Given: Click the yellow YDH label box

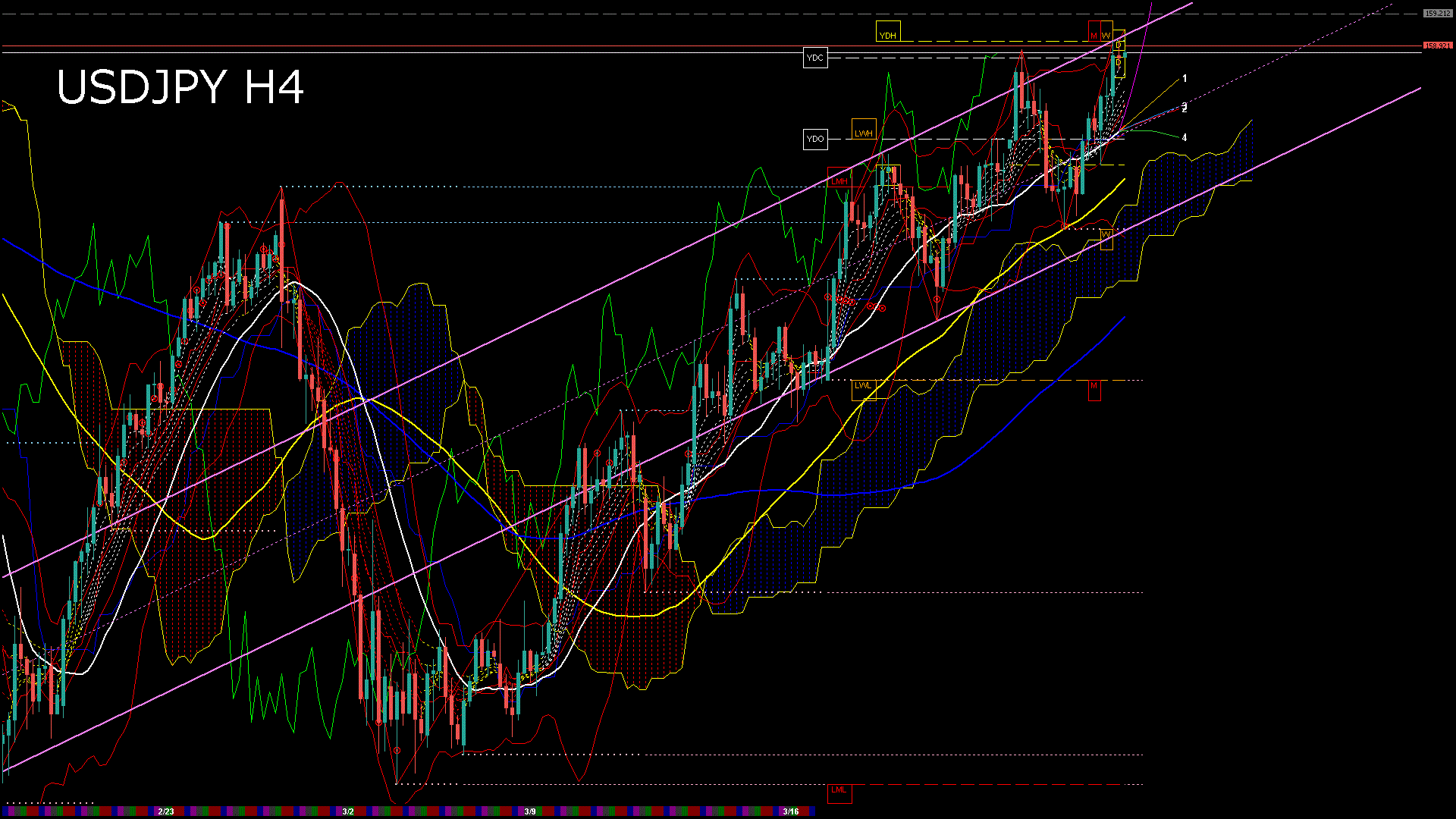Looking at the screenshot, I should click(x=887, y=32).
